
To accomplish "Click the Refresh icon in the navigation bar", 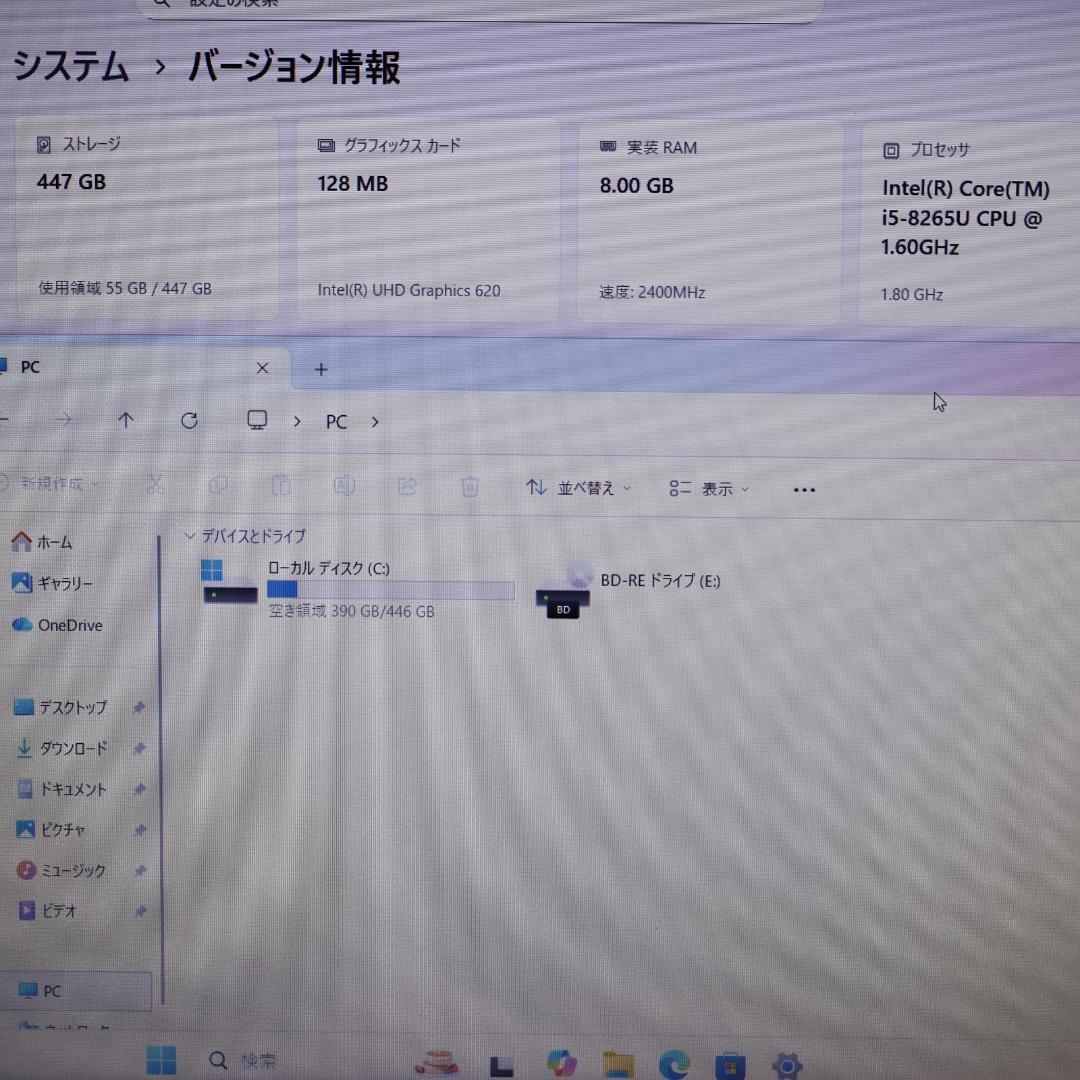I will click(x=189, y=421).
